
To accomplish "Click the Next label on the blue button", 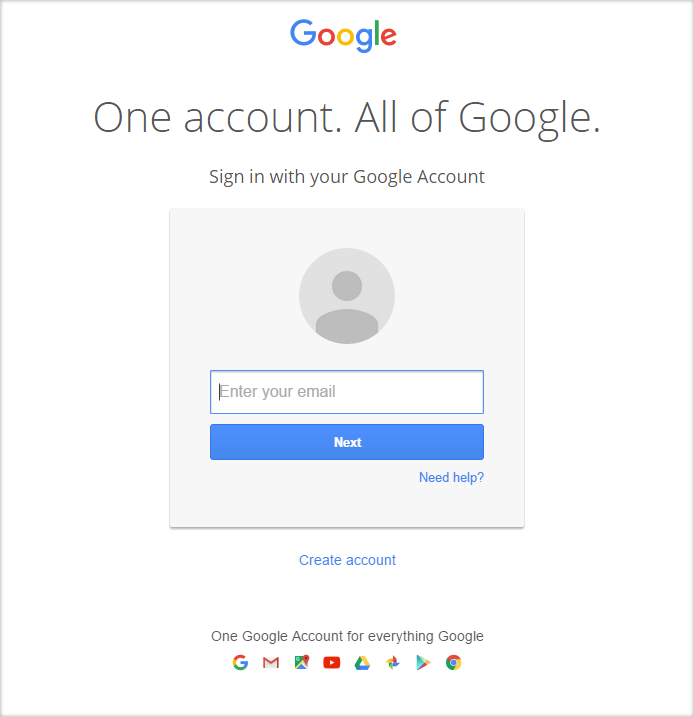I will tap(347, 442).
